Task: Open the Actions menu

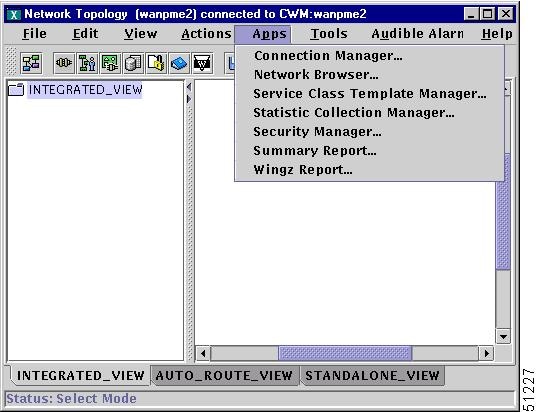Action: pyautogui.click(x=206, y=34)
